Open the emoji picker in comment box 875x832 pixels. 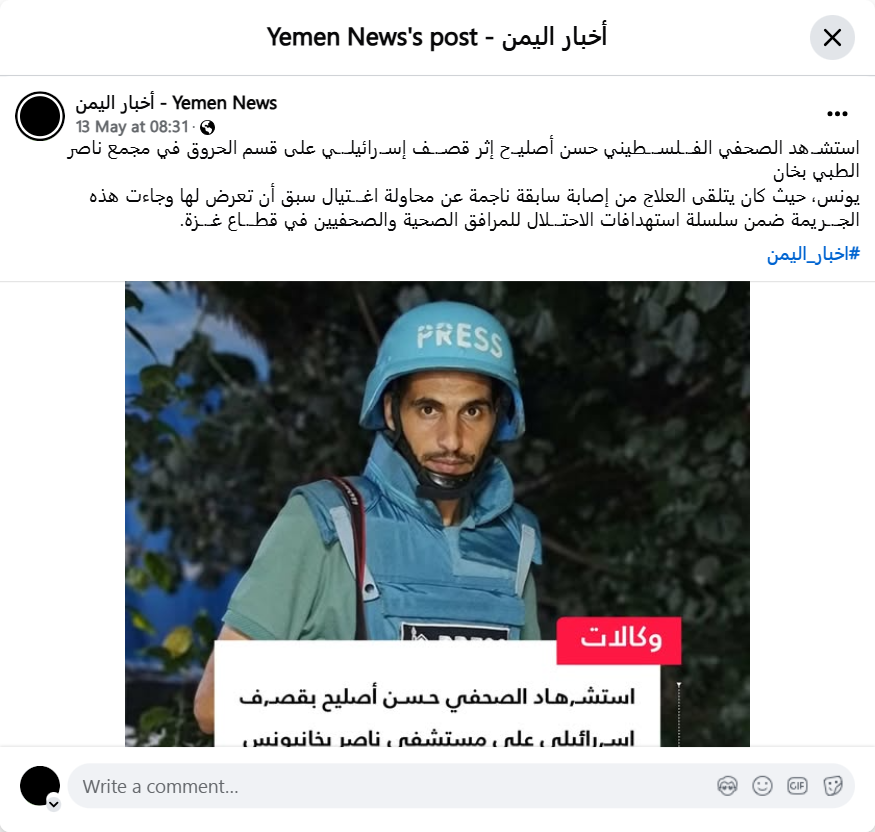pos(762,786)
